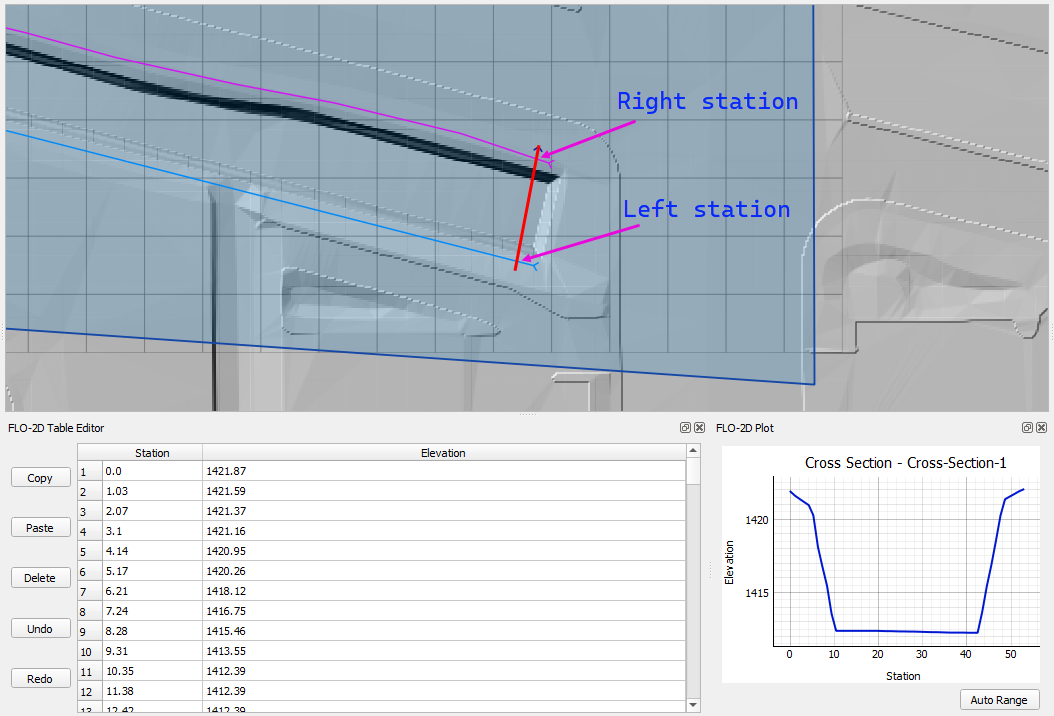Close the FLO-2D Table Editor panel
1054x716 pixels.
pyautogui.click(x=699, y=428)
